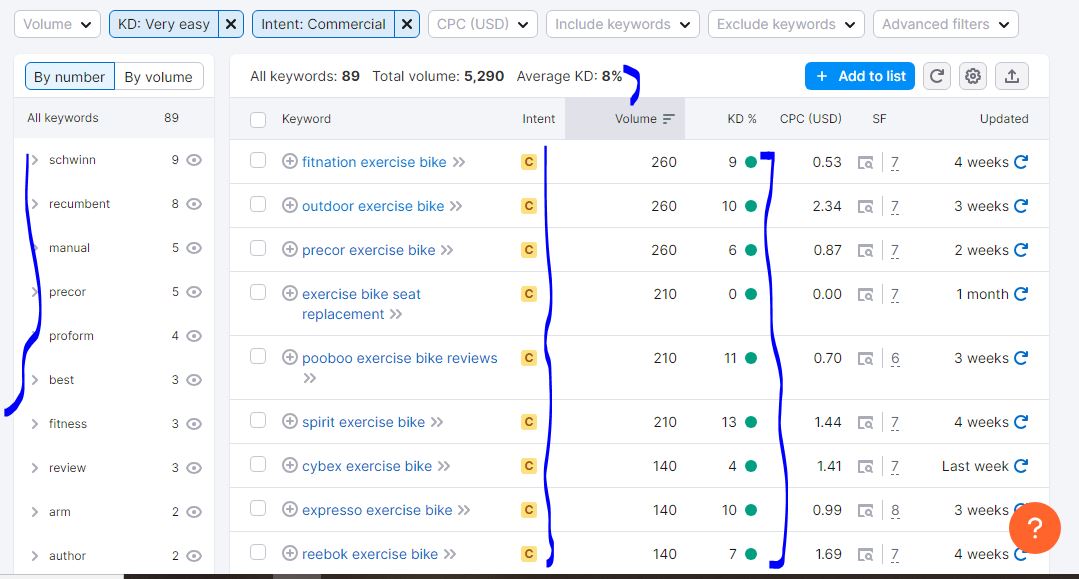
Task: Open the spirit exercise bike keyword link
Action: 363,422
